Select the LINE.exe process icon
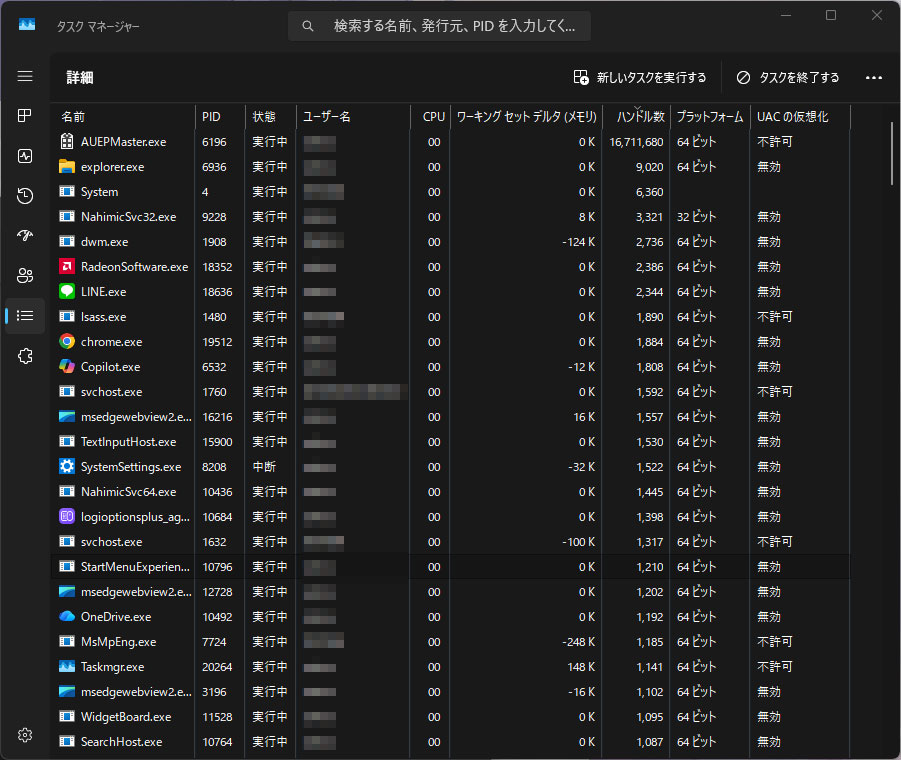Screen dimensions: 901x760 [x=67, y=292]
